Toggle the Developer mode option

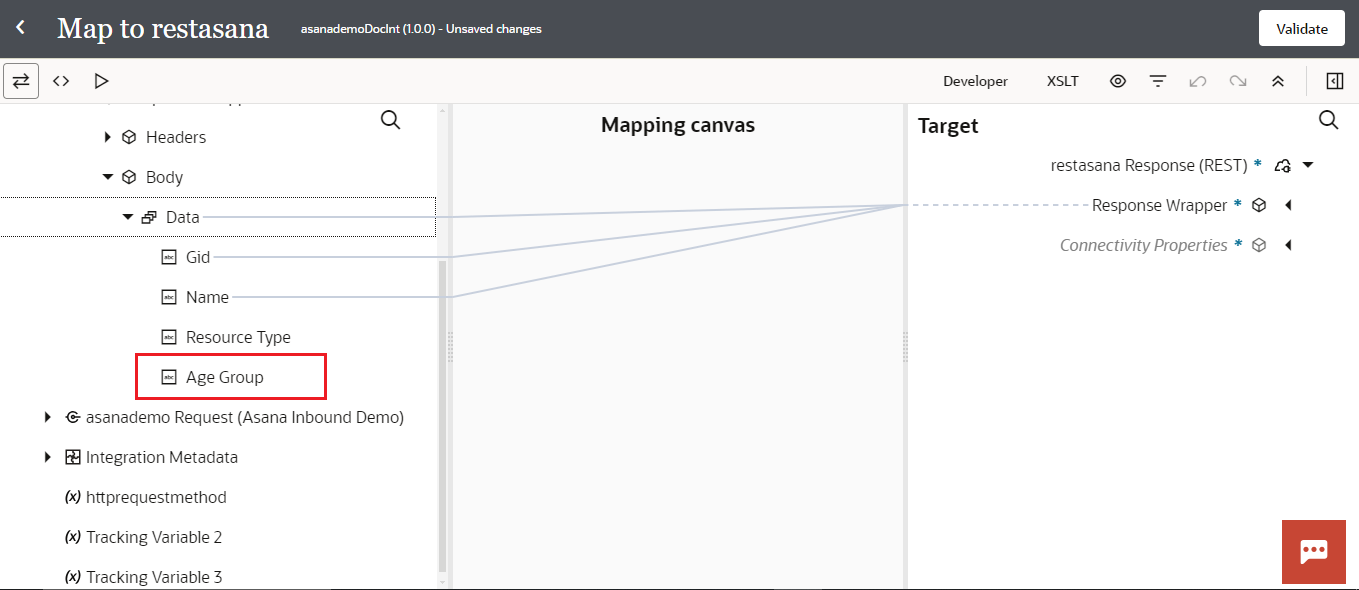[975, 81]
